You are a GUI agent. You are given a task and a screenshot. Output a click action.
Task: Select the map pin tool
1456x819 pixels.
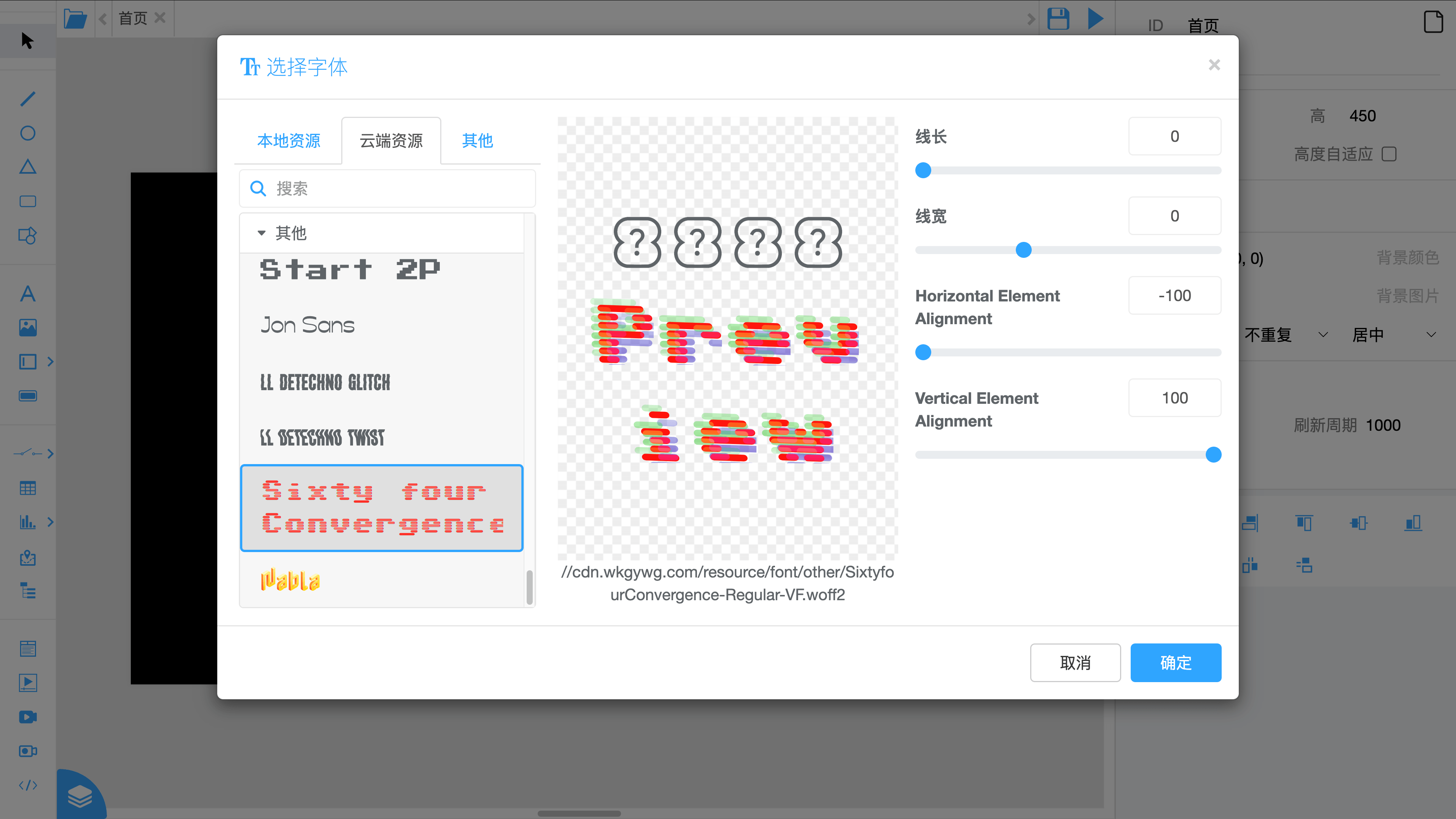coord(28,558)
